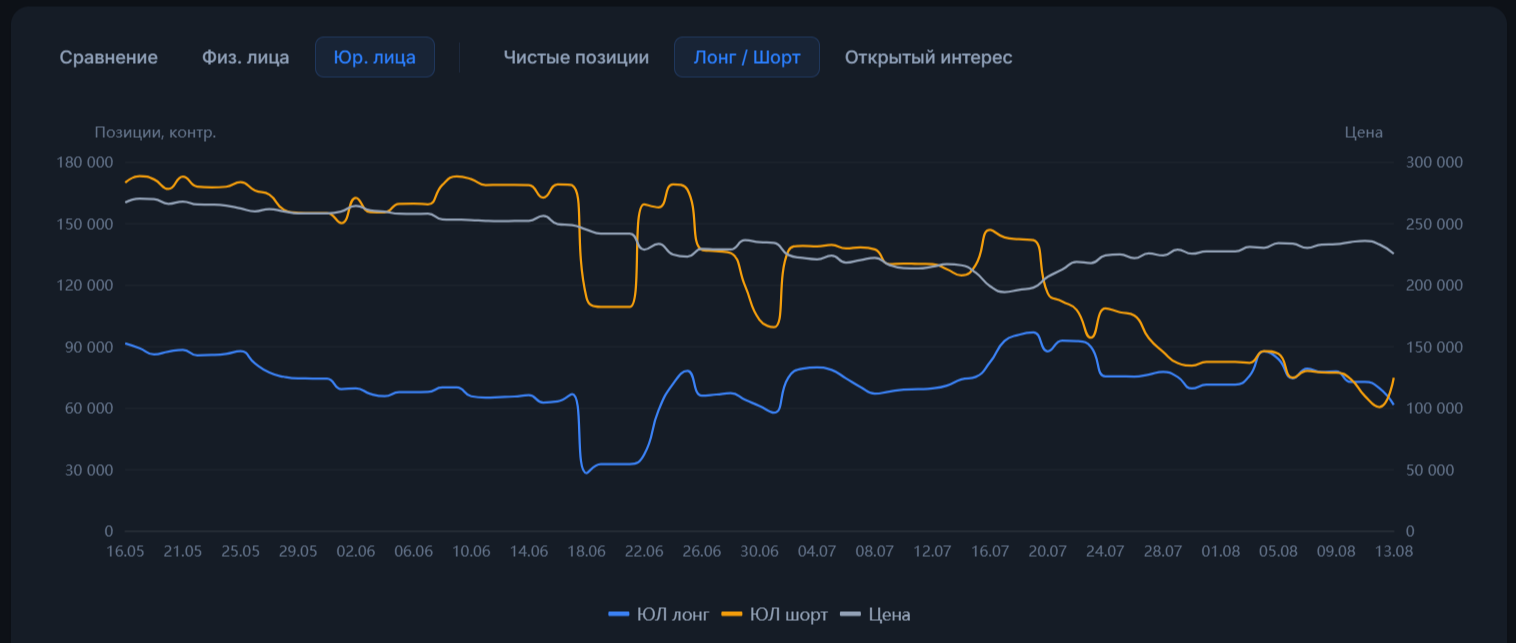
Task: Toggle the ЮЛ лонг legend series
Action: [x=658, y=615]
